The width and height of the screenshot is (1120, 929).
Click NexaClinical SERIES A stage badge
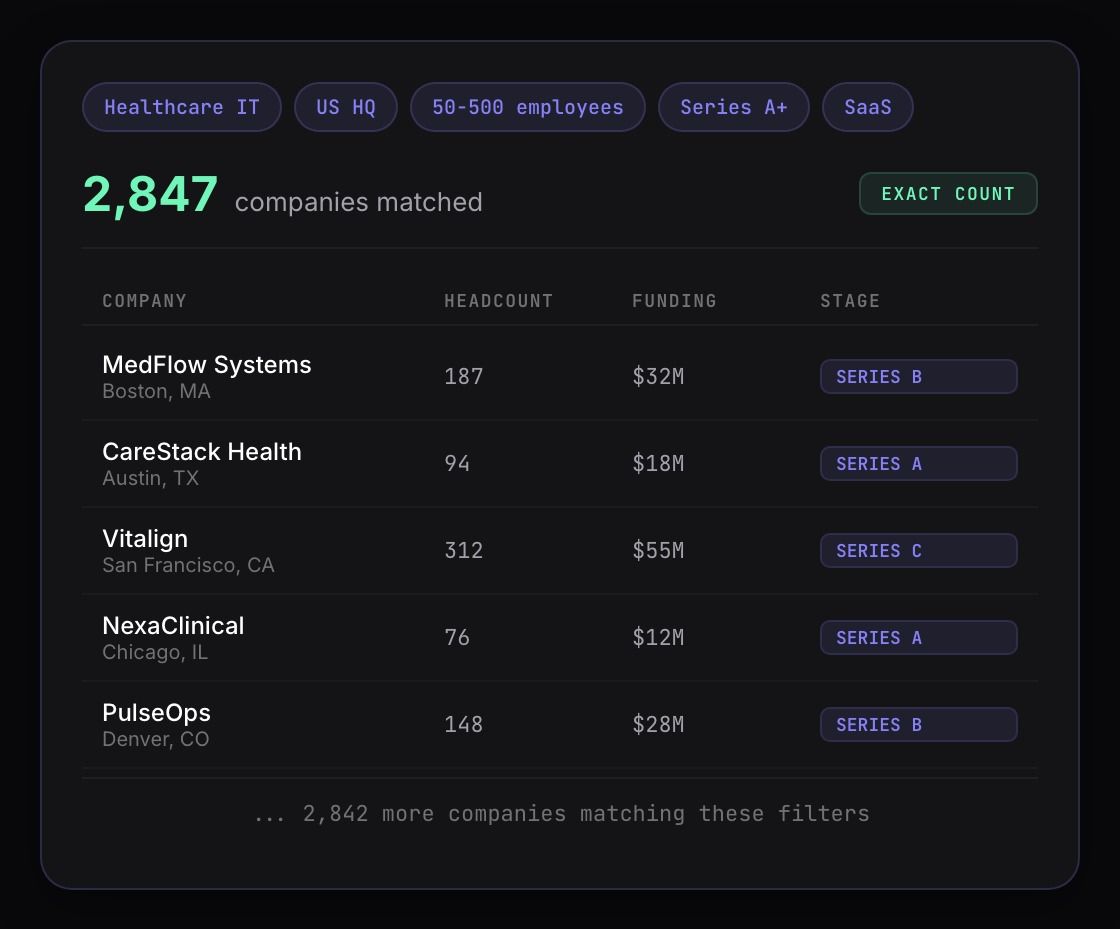(919, 638)
